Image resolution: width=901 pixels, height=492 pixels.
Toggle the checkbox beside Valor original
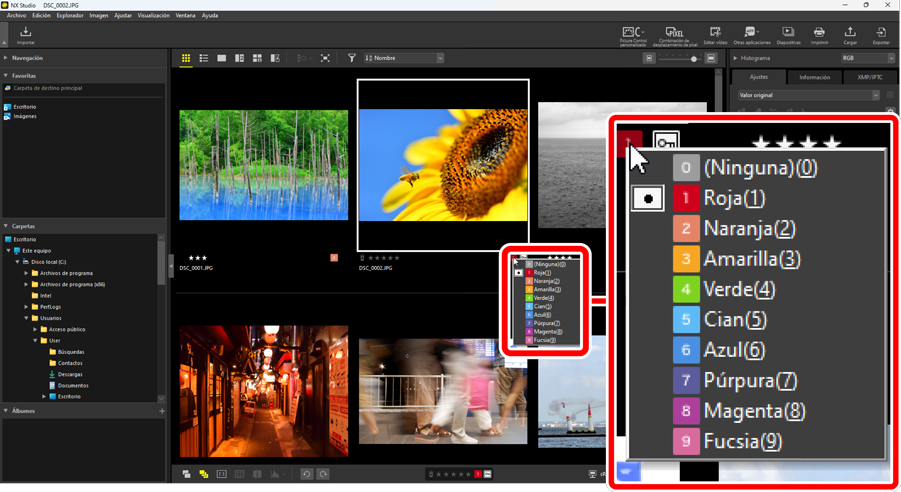pyautogui.click(x=889, y=95)
